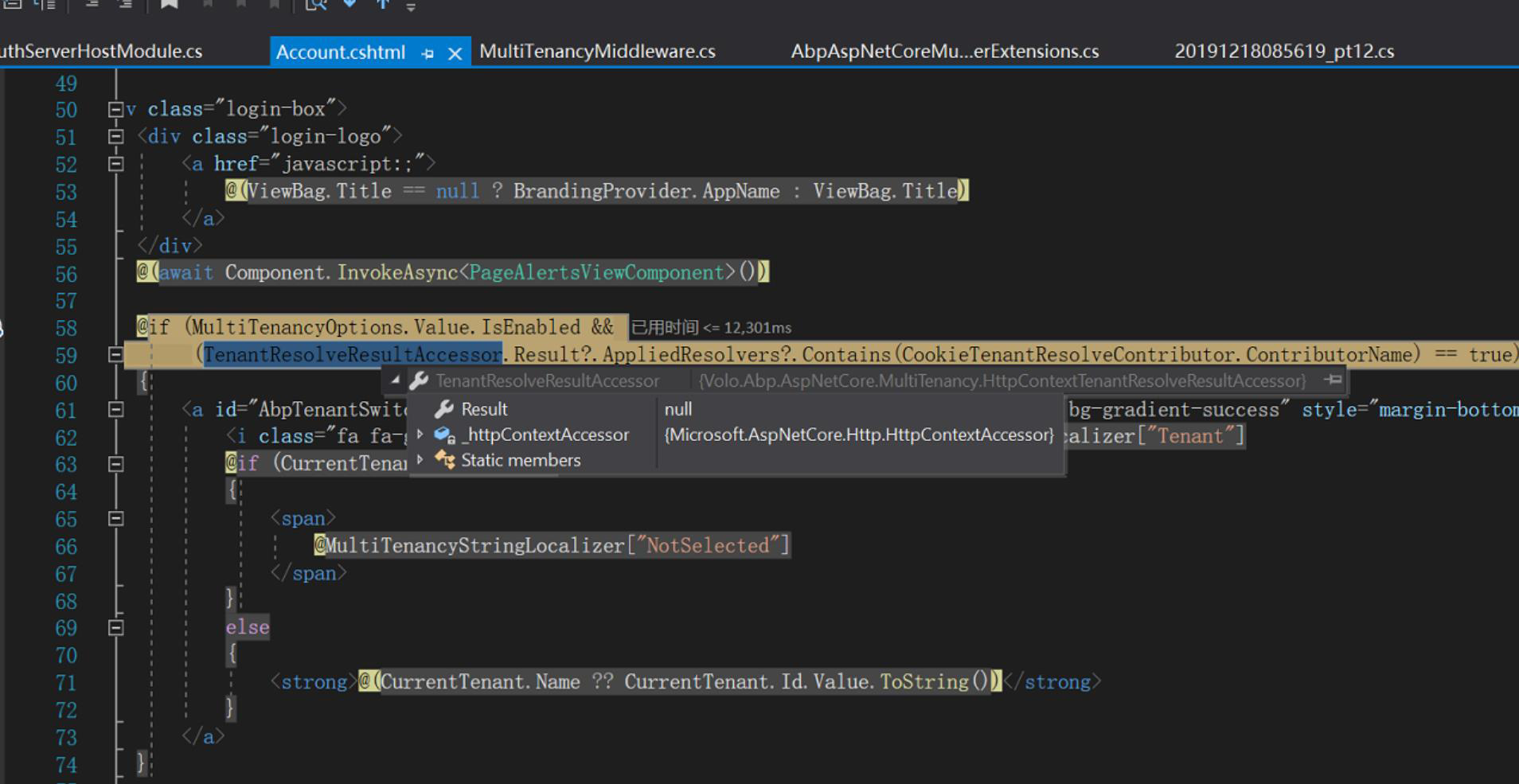Click the blue down-arrow navigation toolbar icon
The image size is (1519, 784).
point(350,3)
